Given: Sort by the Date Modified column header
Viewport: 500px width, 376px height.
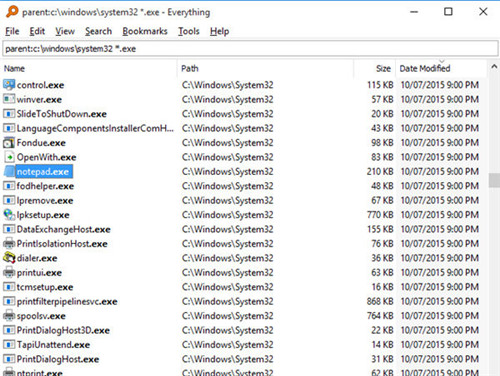Looking at the screenshot, I should (x=441, y=68).
